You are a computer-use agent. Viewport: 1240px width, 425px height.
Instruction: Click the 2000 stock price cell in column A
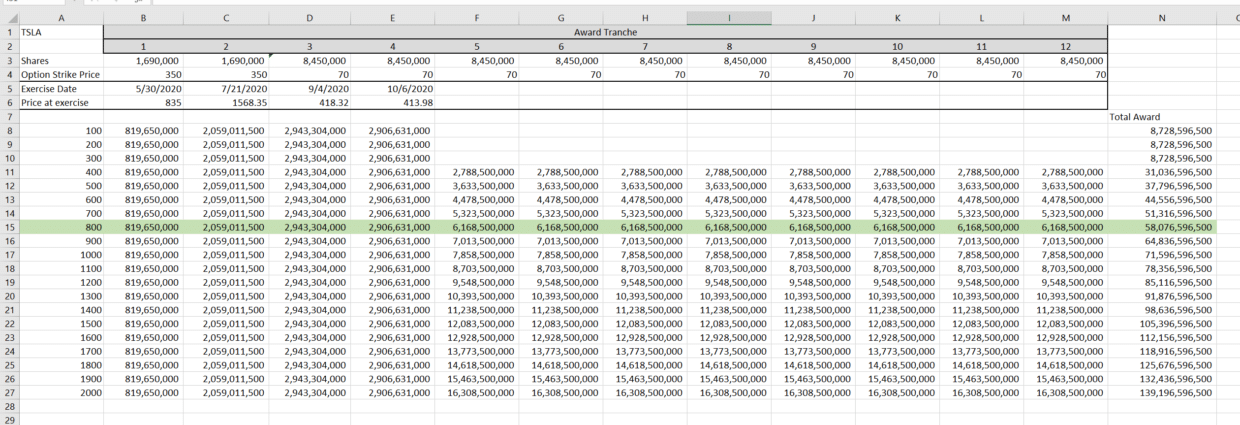(x=60, y=394)
